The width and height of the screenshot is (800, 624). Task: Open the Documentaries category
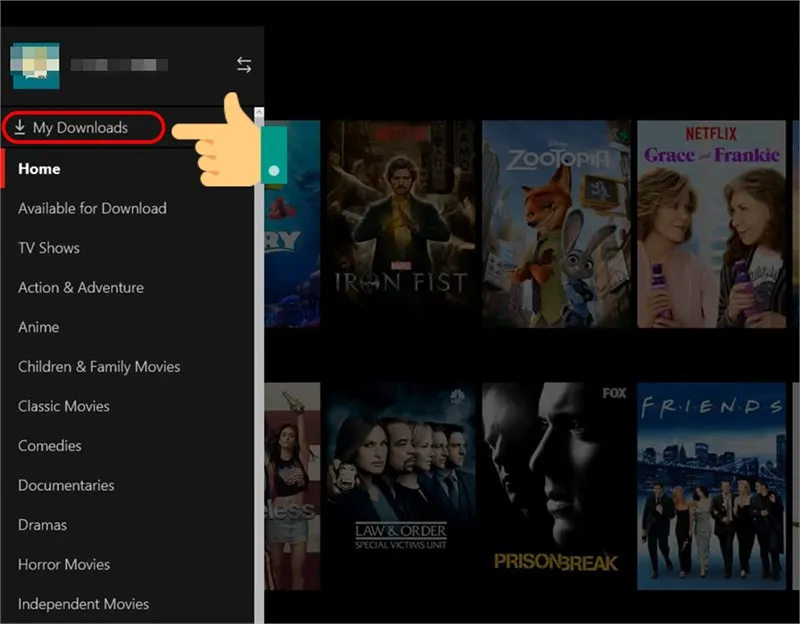[x=66, y=485]
